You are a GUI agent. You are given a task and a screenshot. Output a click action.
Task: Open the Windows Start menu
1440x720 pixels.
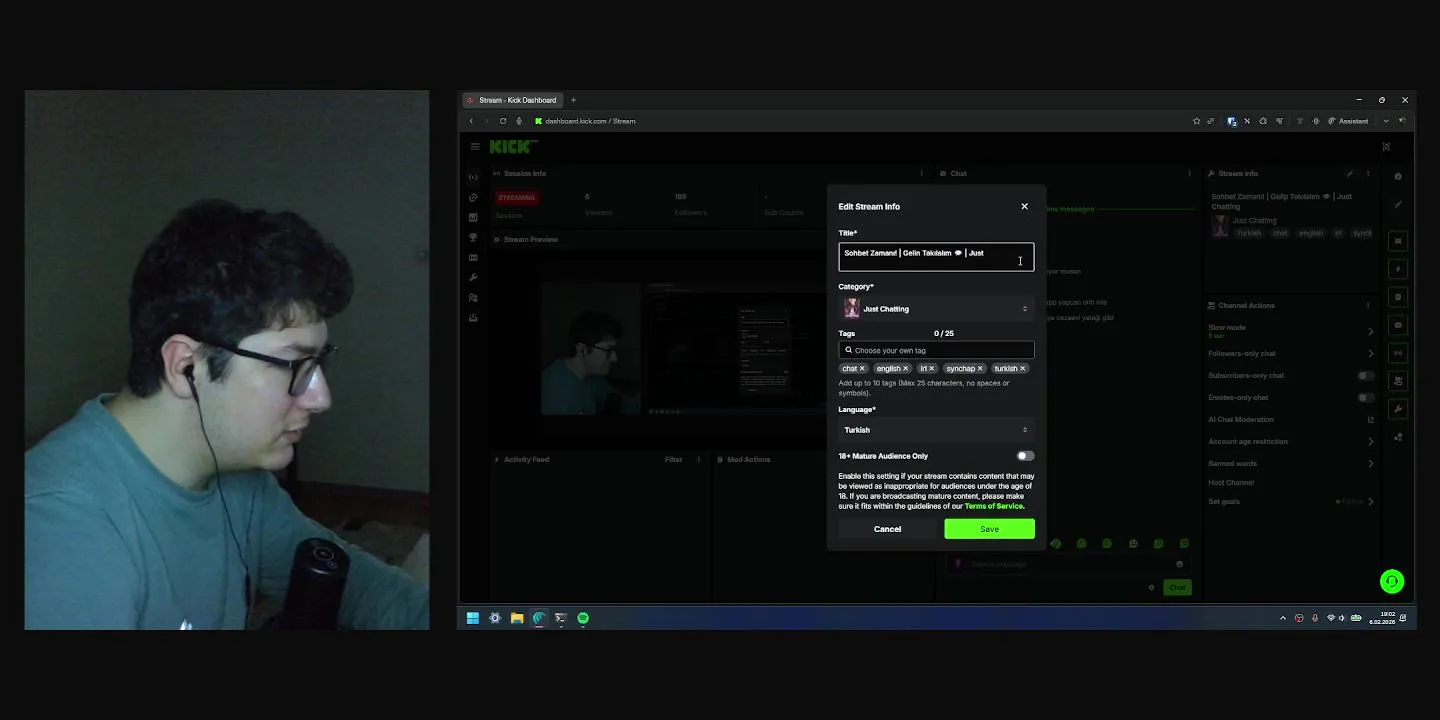[x=473, y=618]
